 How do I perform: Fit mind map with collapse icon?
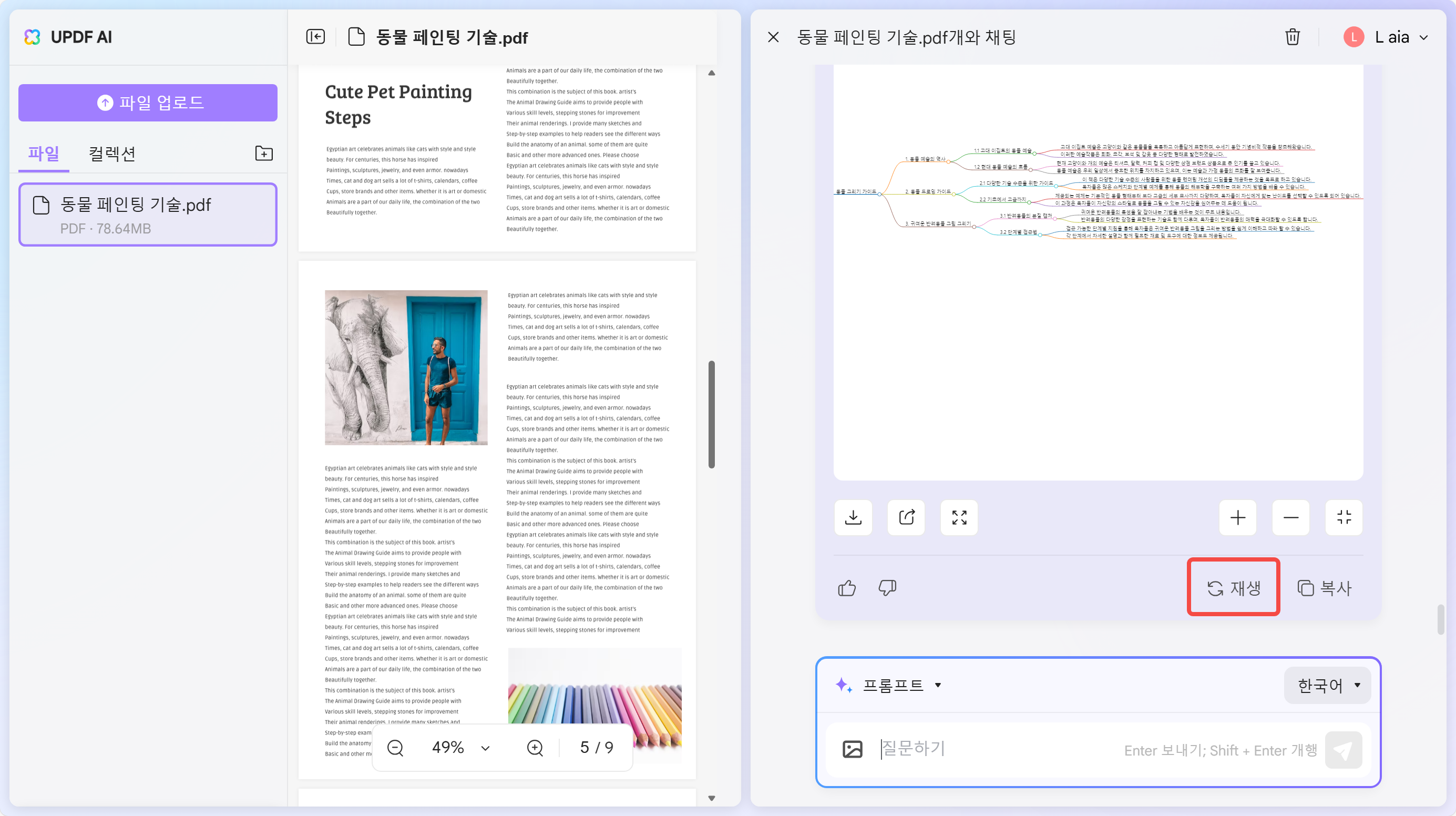click(1344, 517)
